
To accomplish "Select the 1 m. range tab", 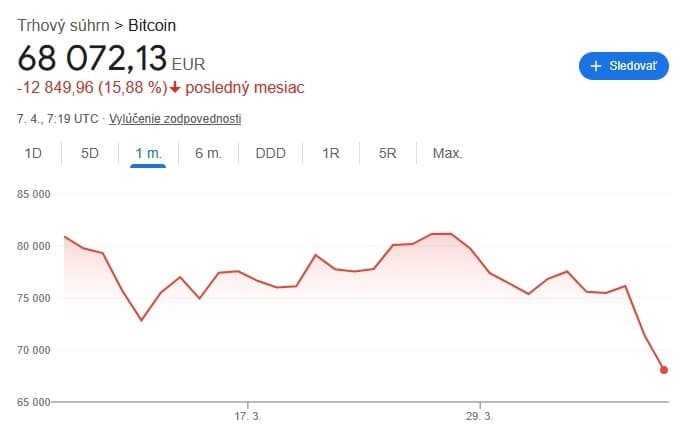I will coord(148,153).
